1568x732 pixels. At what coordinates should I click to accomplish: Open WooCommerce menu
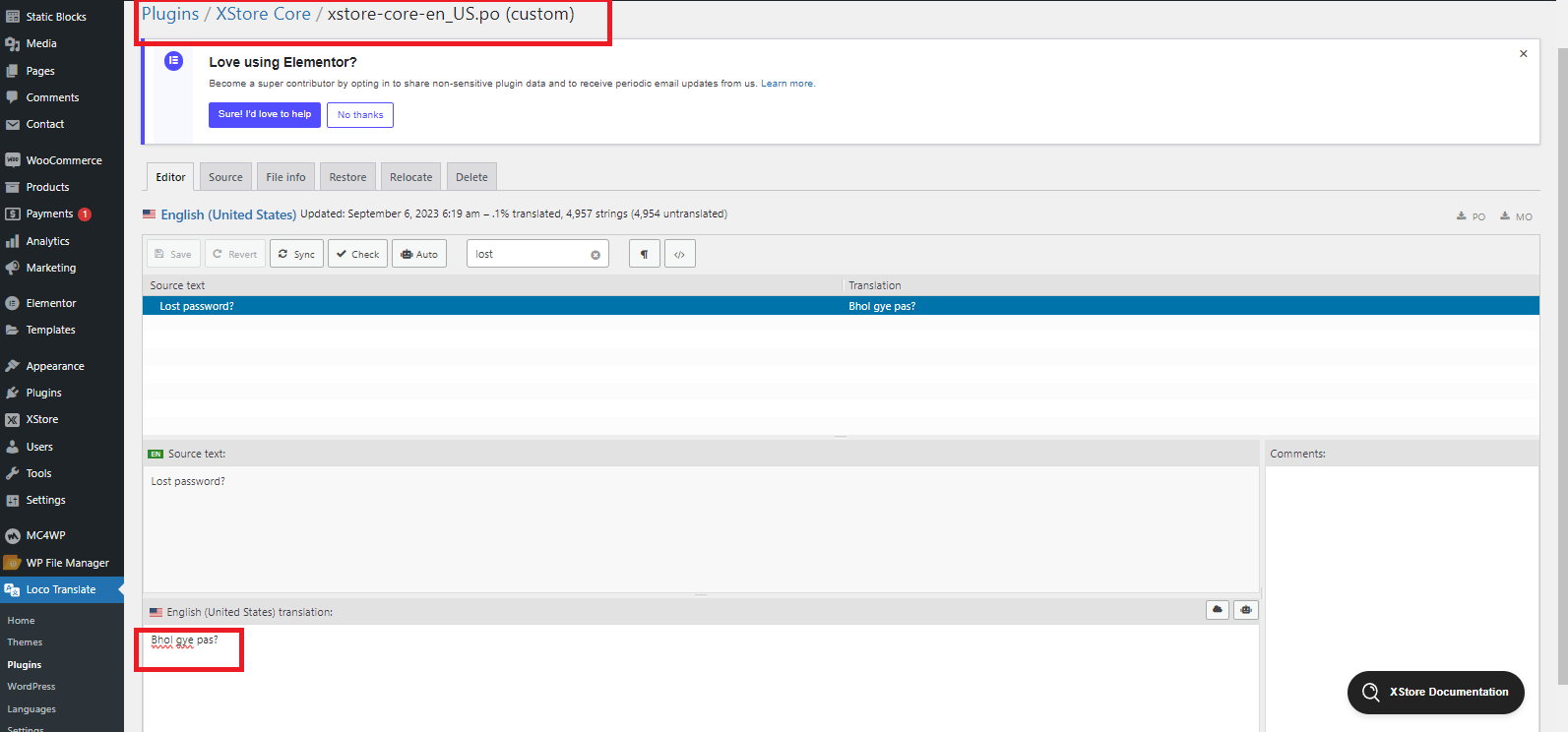[62, 160]
